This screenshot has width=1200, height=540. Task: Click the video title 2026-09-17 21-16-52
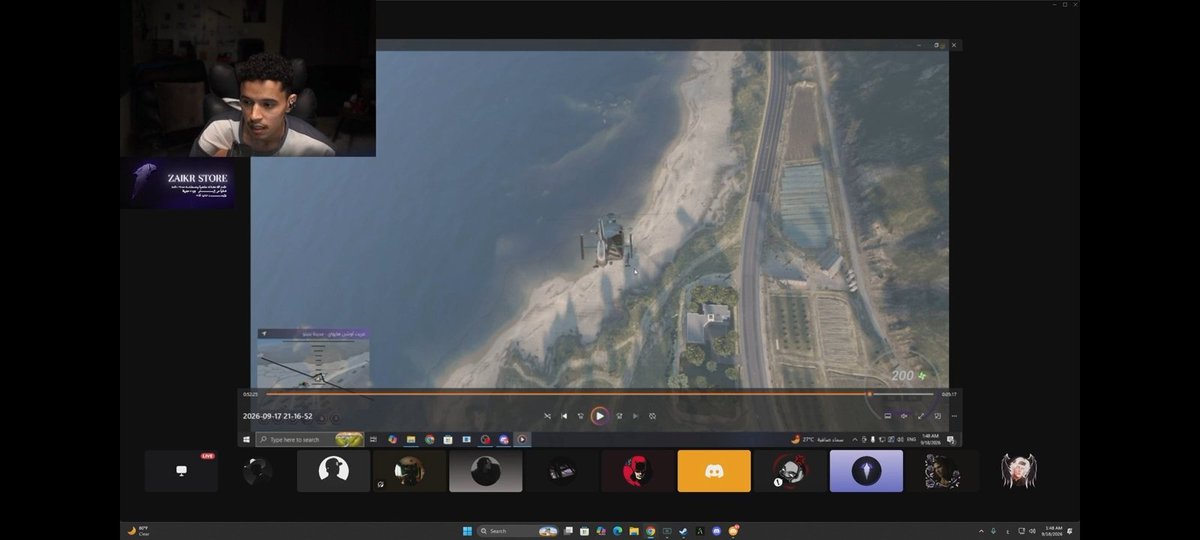[278, 416]
